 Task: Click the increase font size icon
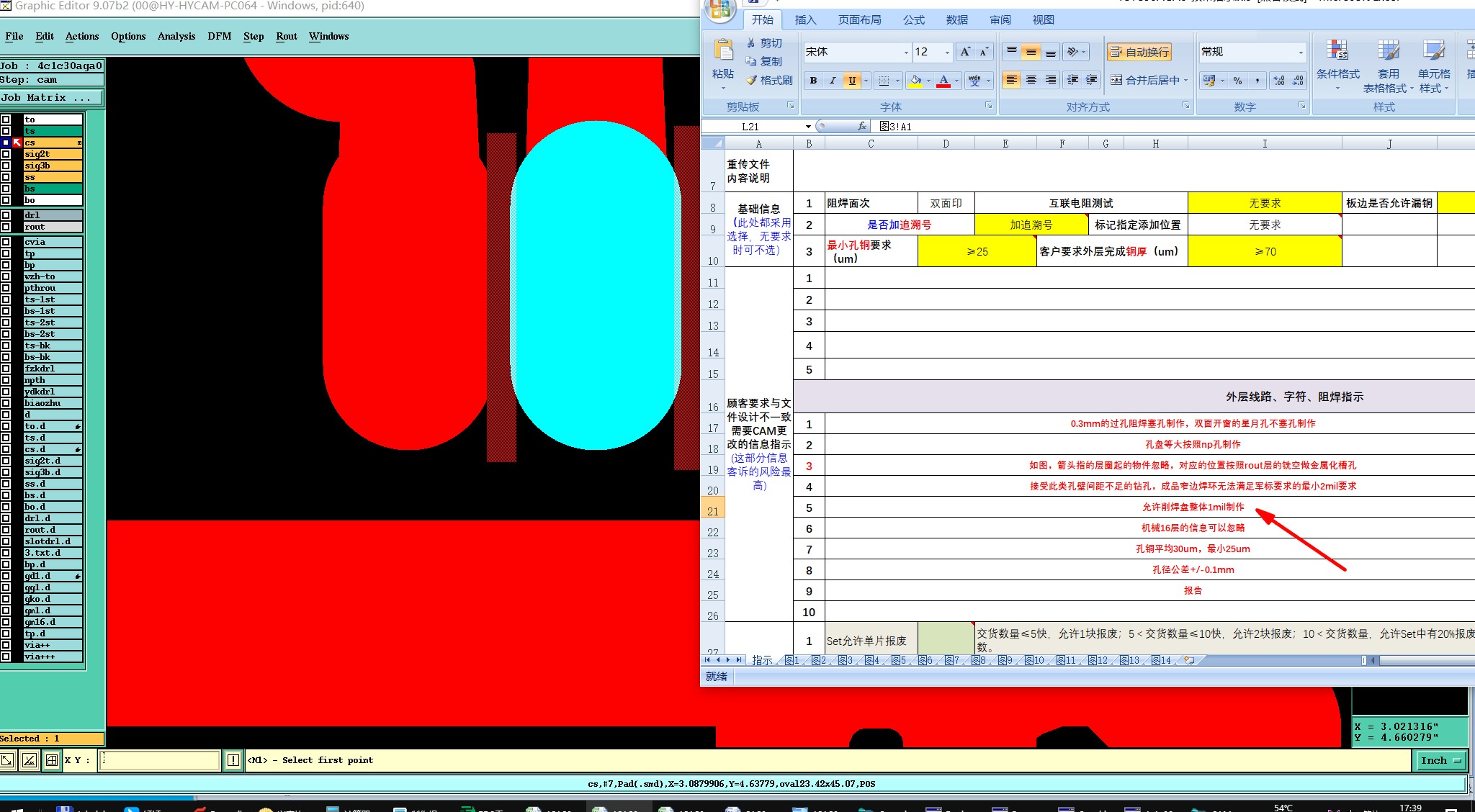tap(965, 52)
